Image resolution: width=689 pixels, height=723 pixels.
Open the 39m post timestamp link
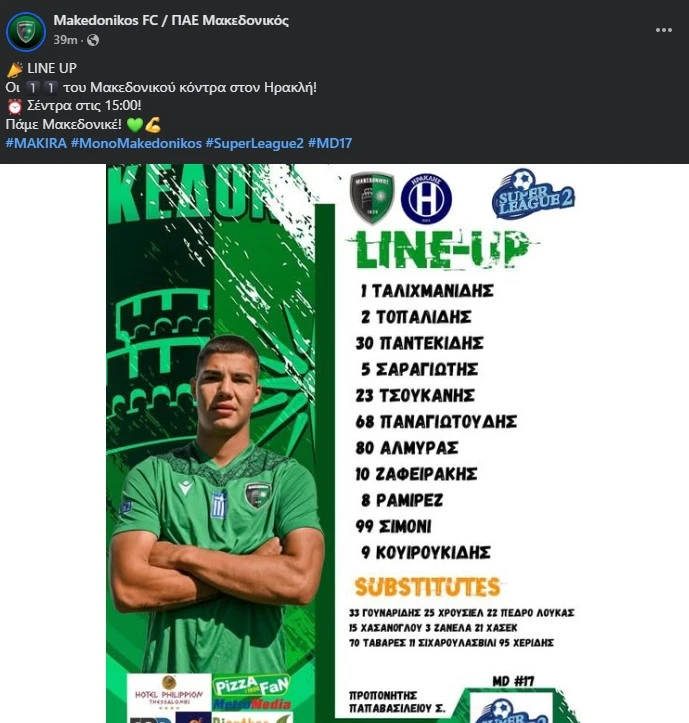[x=65, y=40]
